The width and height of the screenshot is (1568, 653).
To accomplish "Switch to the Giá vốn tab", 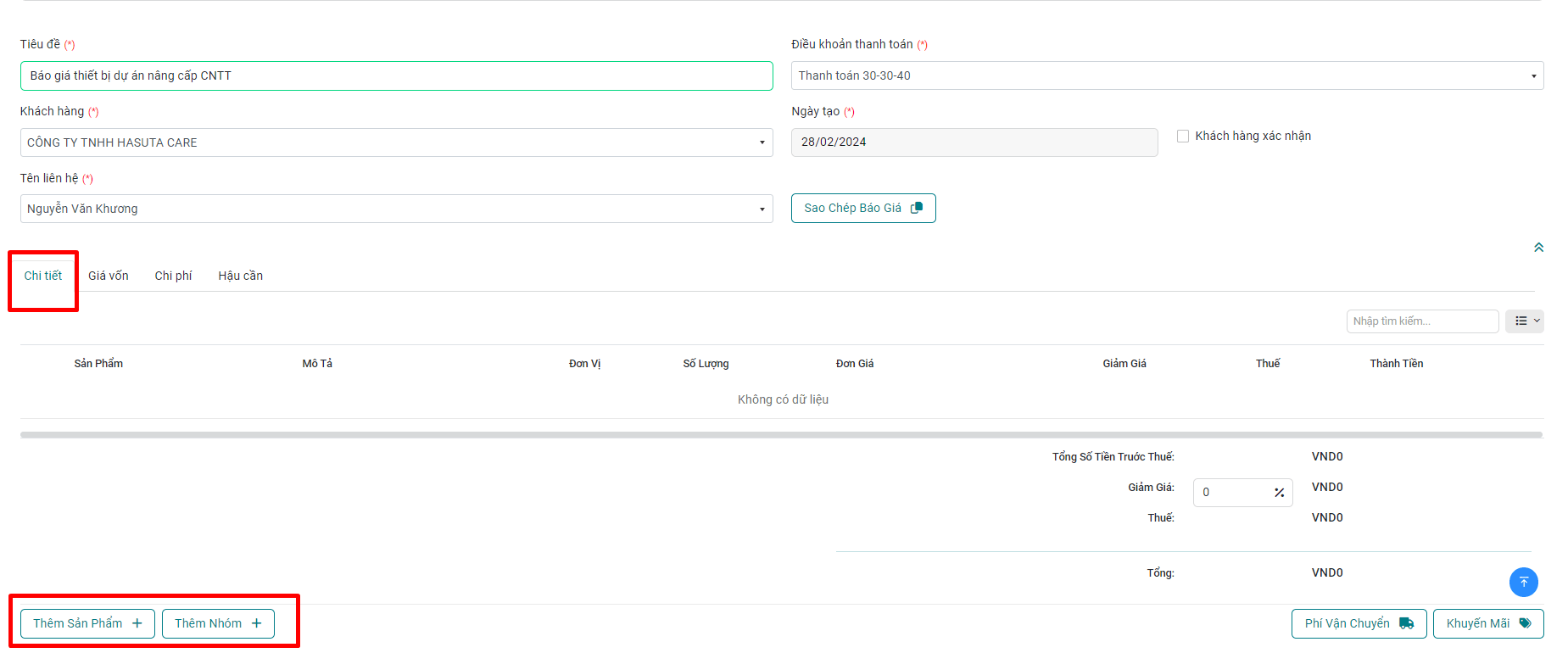I will (109, 276).
